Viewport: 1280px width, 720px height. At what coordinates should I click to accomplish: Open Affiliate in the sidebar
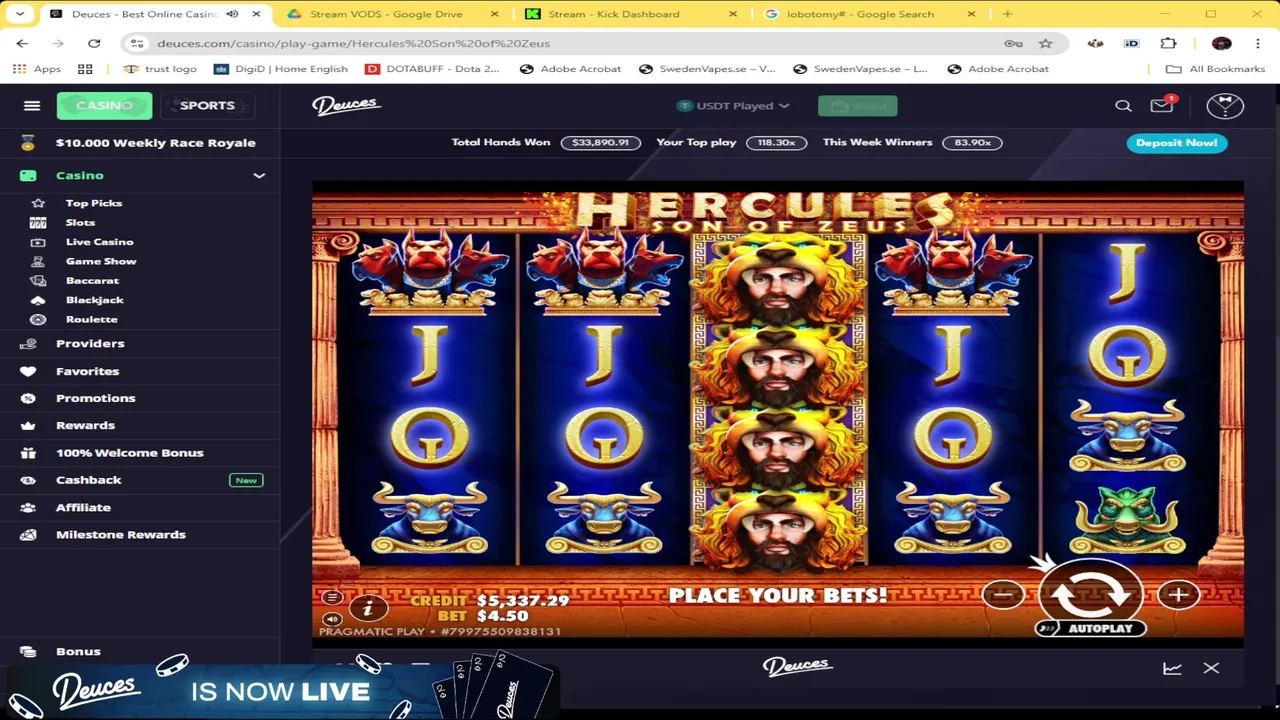click(x=83, y=507)
